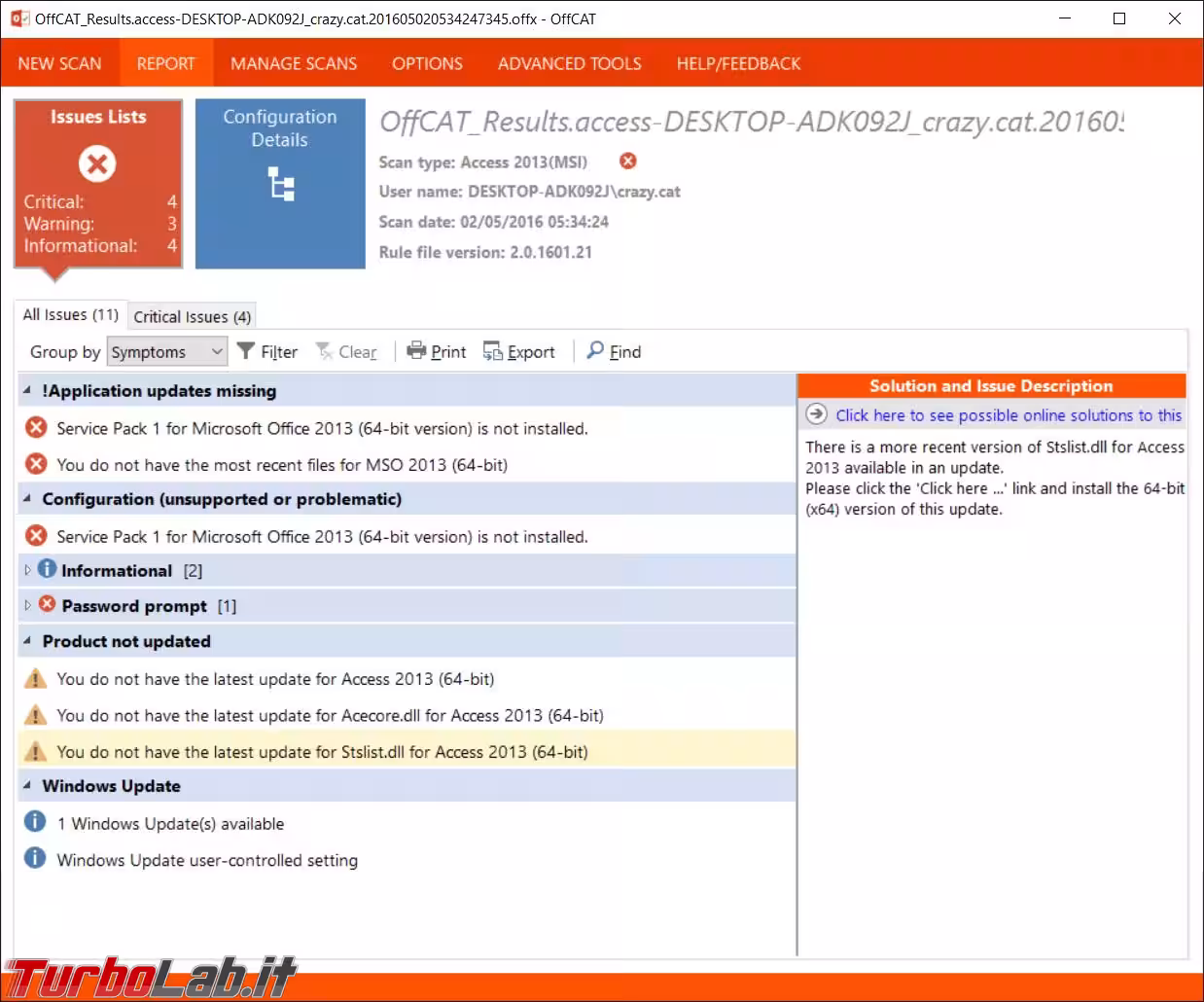1204x1002 pixels.
Task: Select the Issues Lists tile
Action: [98, 183]
